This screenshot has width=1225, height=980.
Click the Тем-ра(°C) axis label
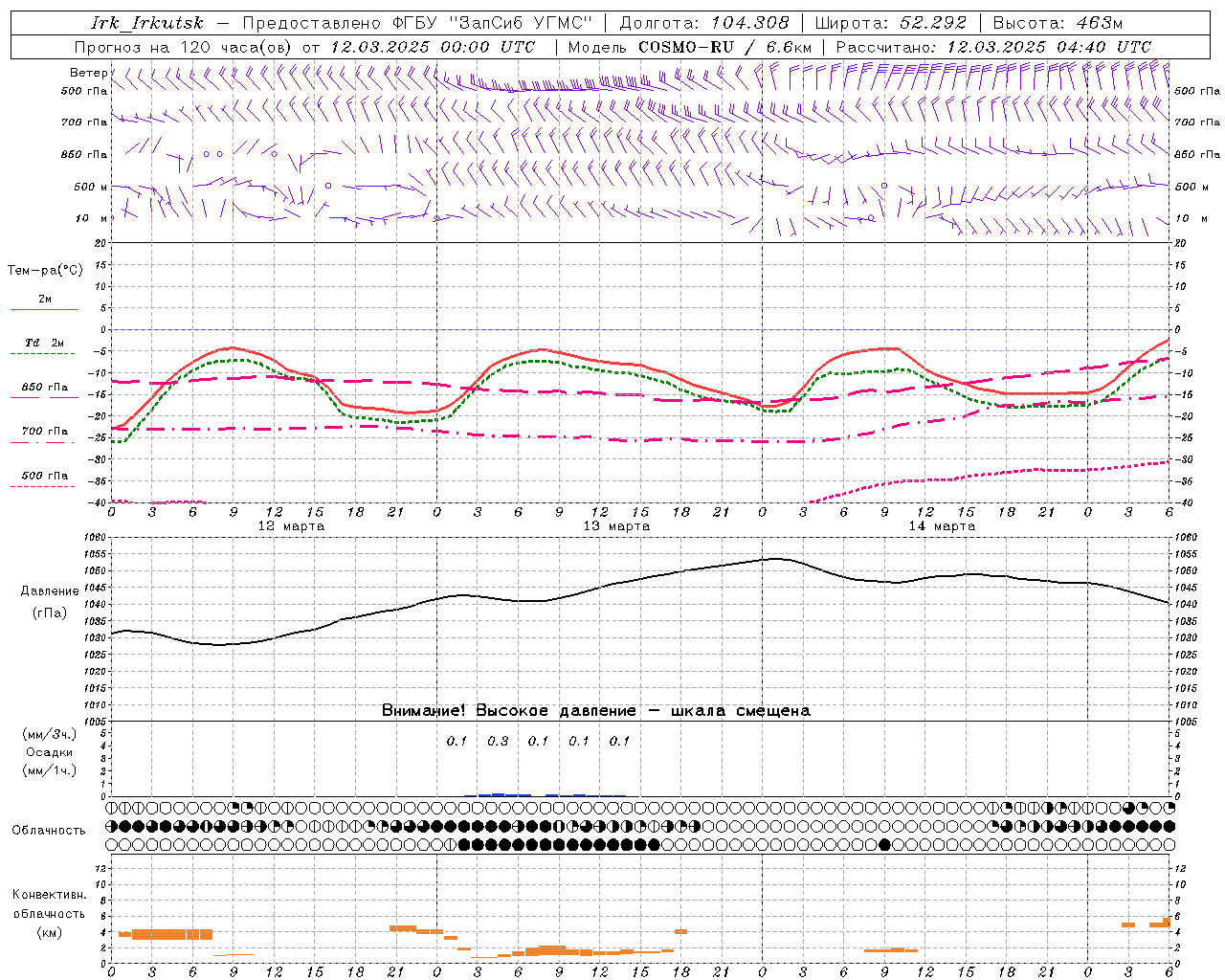pos(45,270)
